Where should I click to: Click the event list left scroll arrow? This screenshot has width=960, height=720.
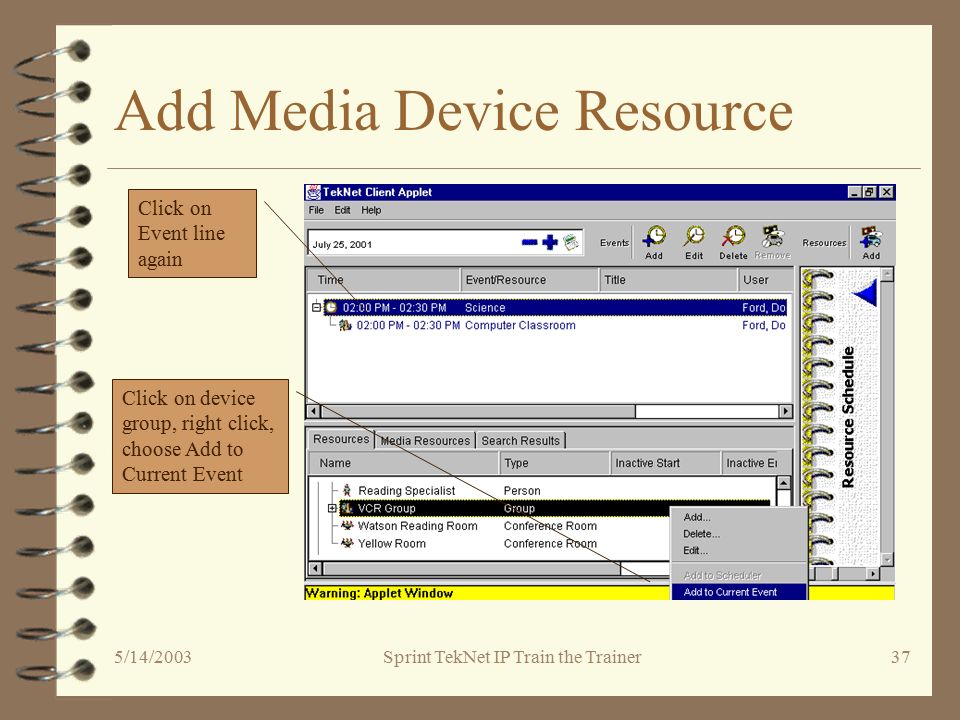point(313,411)
